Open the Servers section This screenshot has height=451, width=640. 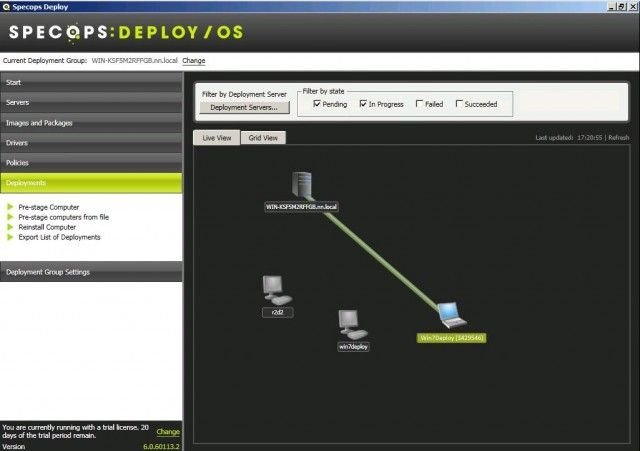(91, 102)
